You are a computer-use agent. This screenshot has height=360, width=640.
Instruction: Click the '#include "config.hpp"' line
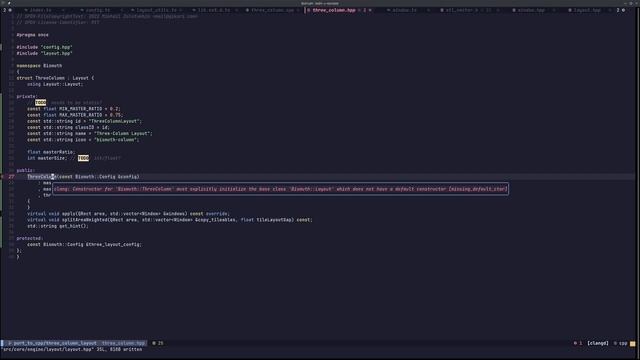(44, 47)
